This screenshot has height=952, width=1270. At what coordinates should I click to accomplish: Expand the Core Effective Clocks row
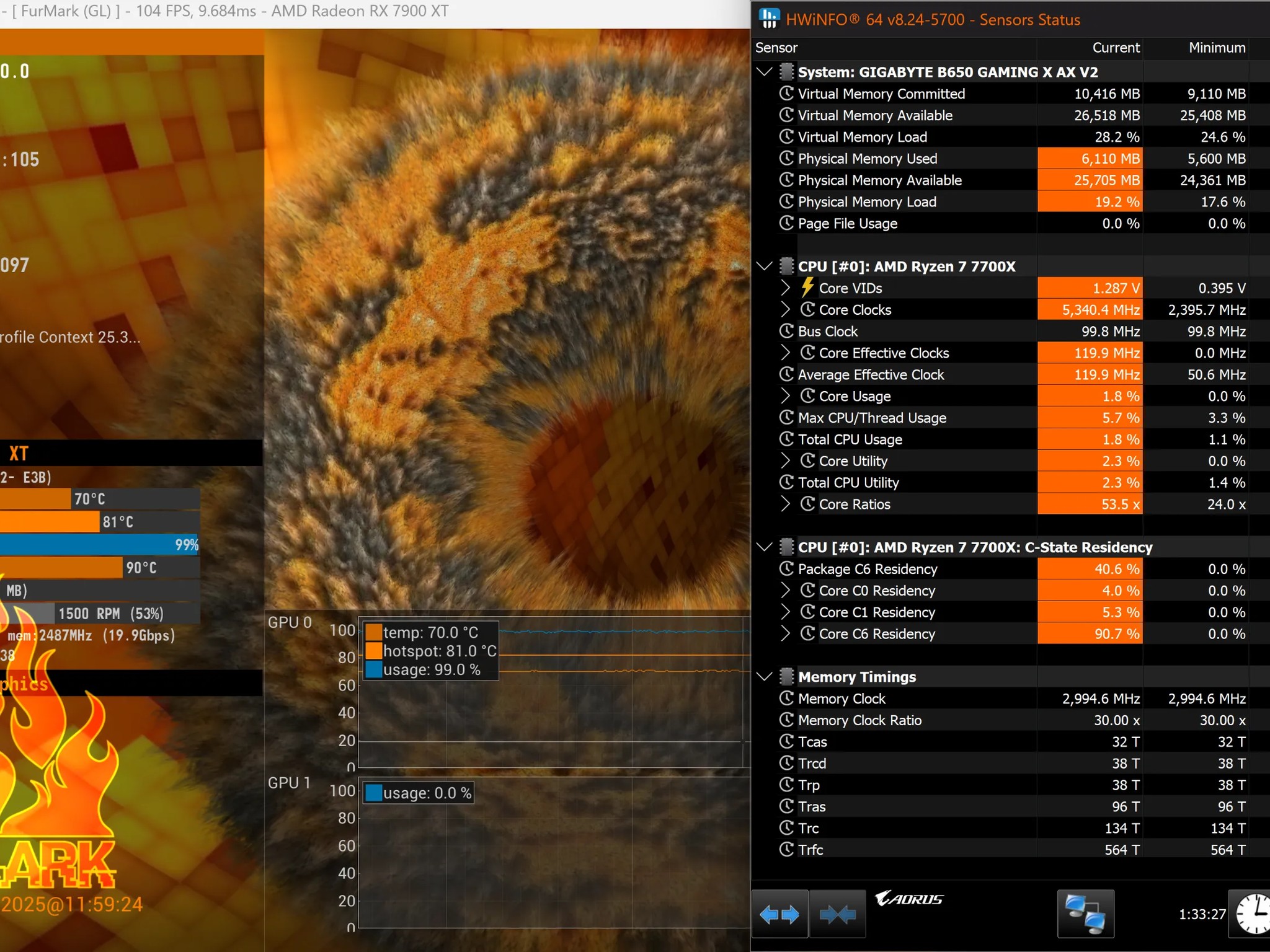pos(786,353)
